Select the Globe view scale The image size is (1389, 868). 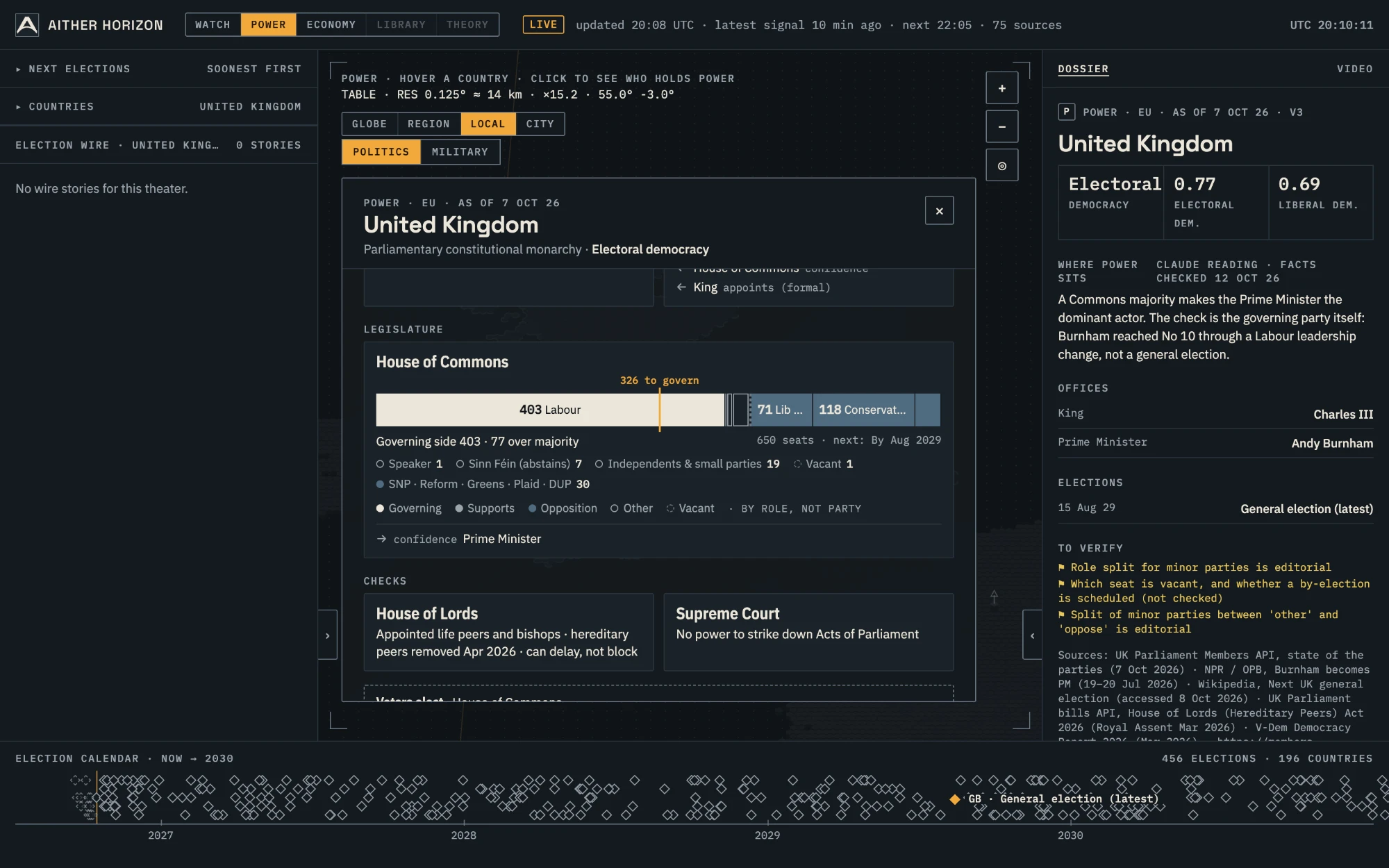pyautogui.click(x=369, y=124)
